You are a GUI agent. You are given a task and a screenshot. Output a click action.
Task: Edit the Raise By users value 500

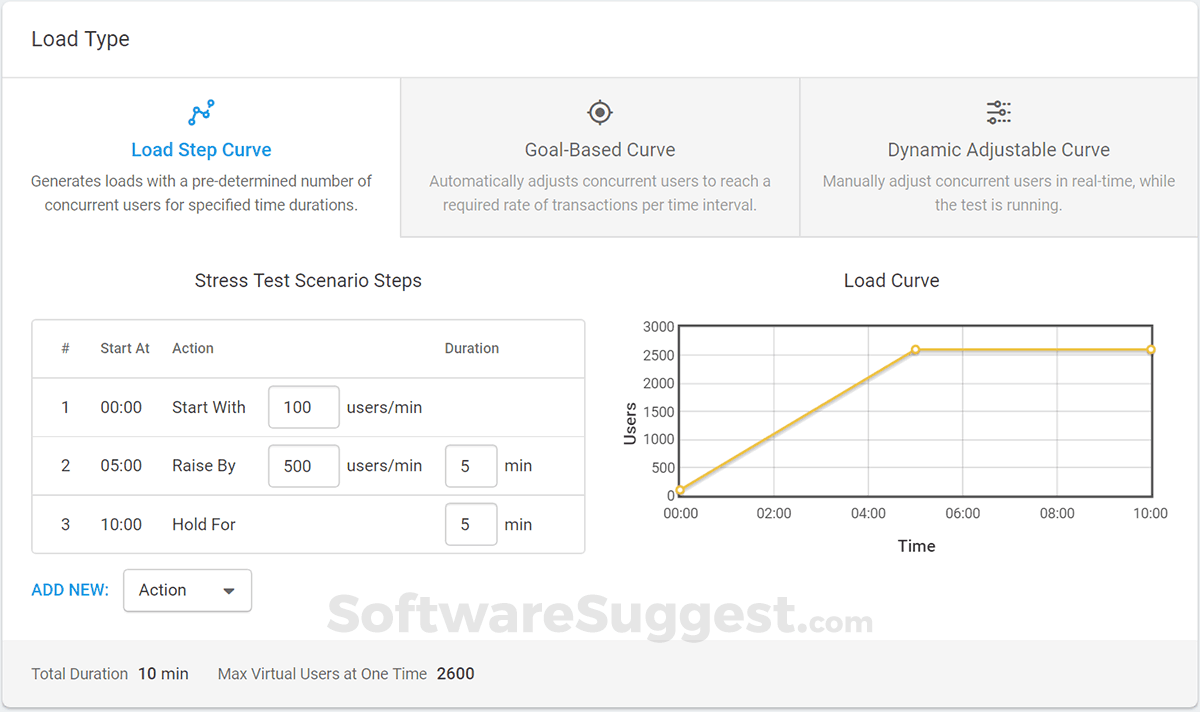point(303,466)
